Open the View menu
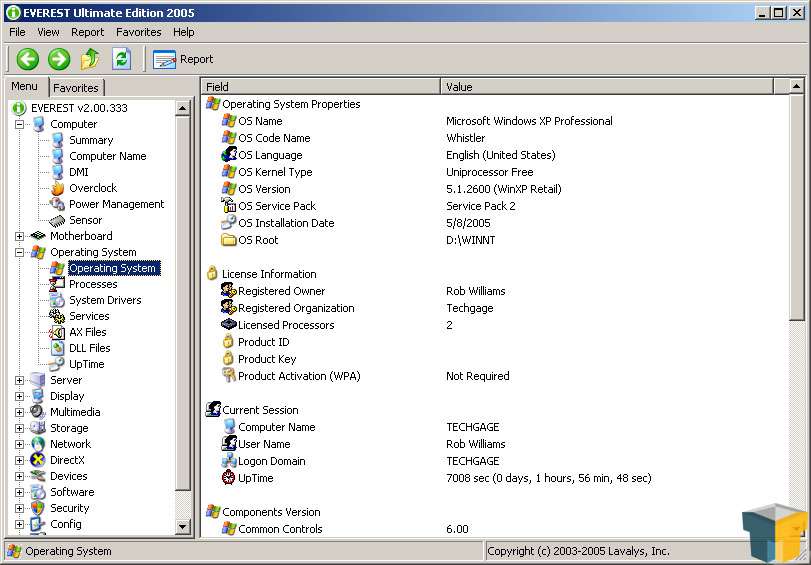This screenshot has width=811, height=565. pos(48,32)
